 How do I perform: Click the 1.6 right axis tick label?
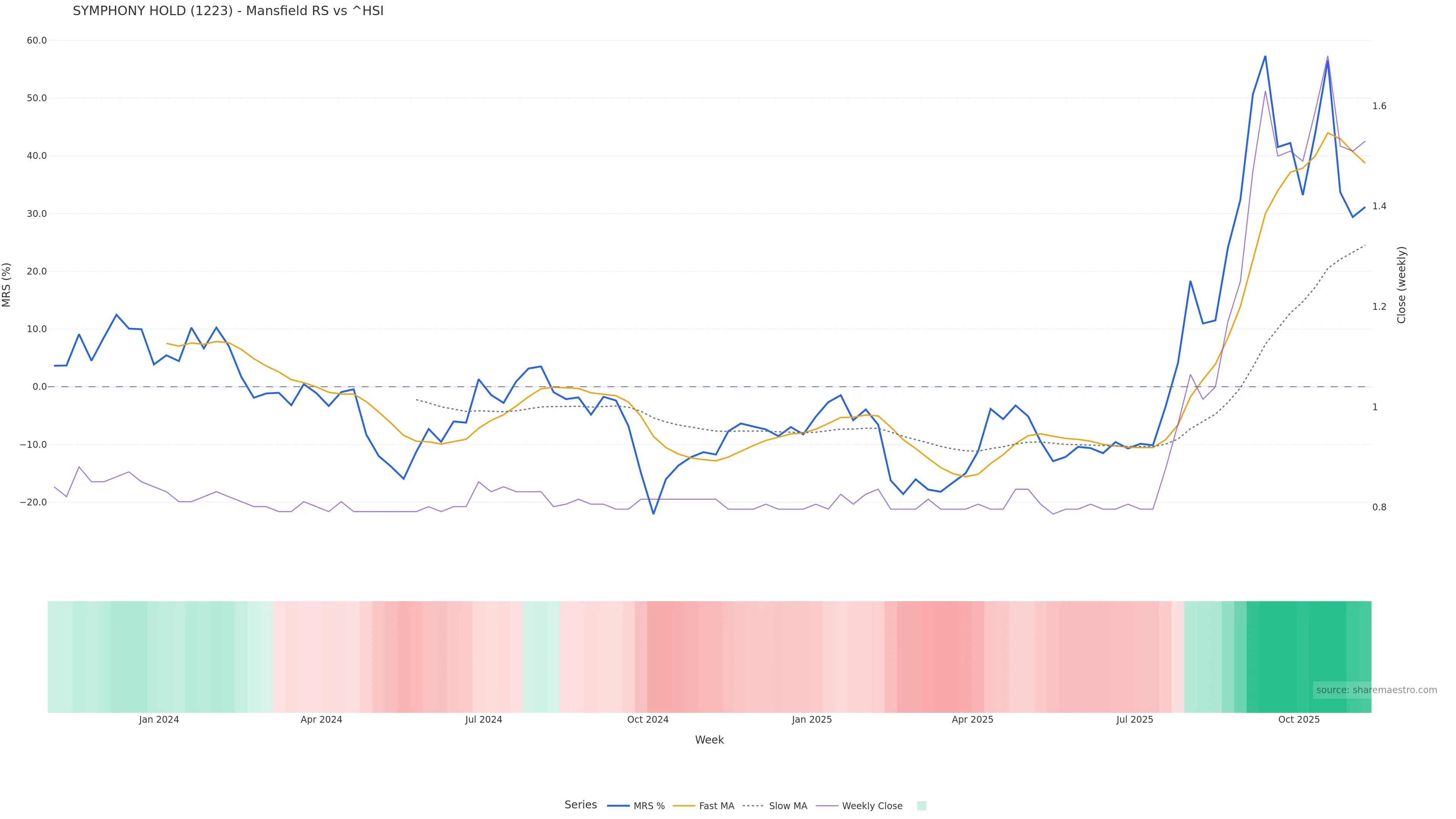[1379, 106]
